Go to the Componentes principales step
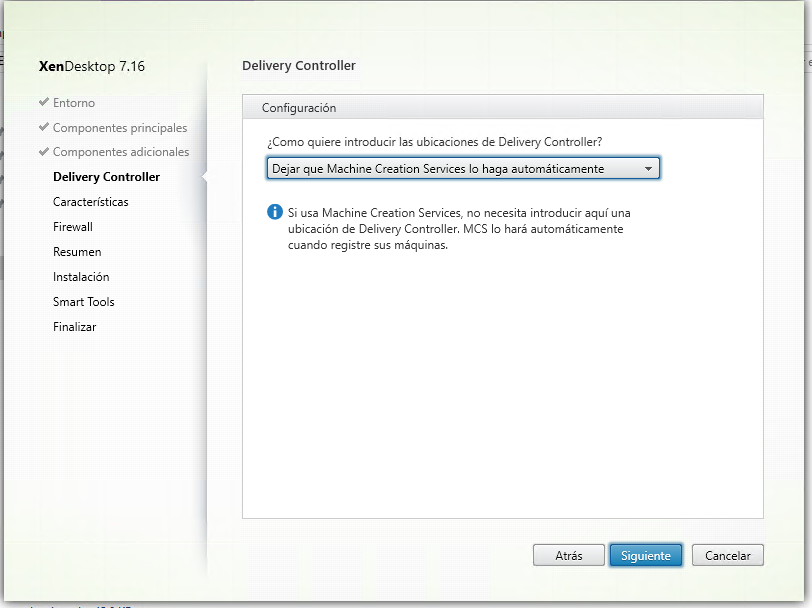This screenshot has width=812, height=608. pyautogui.click(x=120, y=127)
